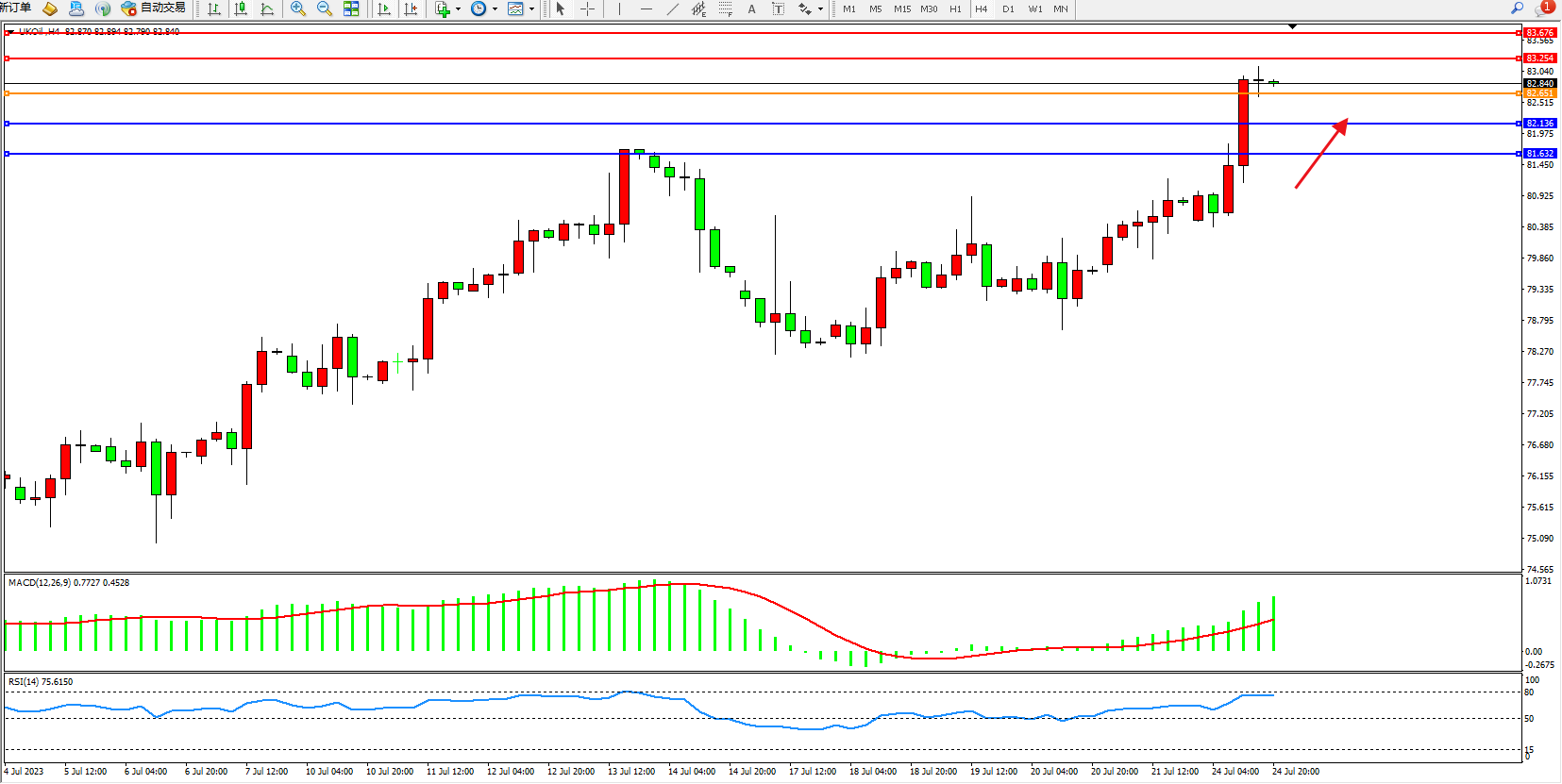Click the chart shift triangle marker
This screenshot has width=1562, height=784.
point(1292,27)
